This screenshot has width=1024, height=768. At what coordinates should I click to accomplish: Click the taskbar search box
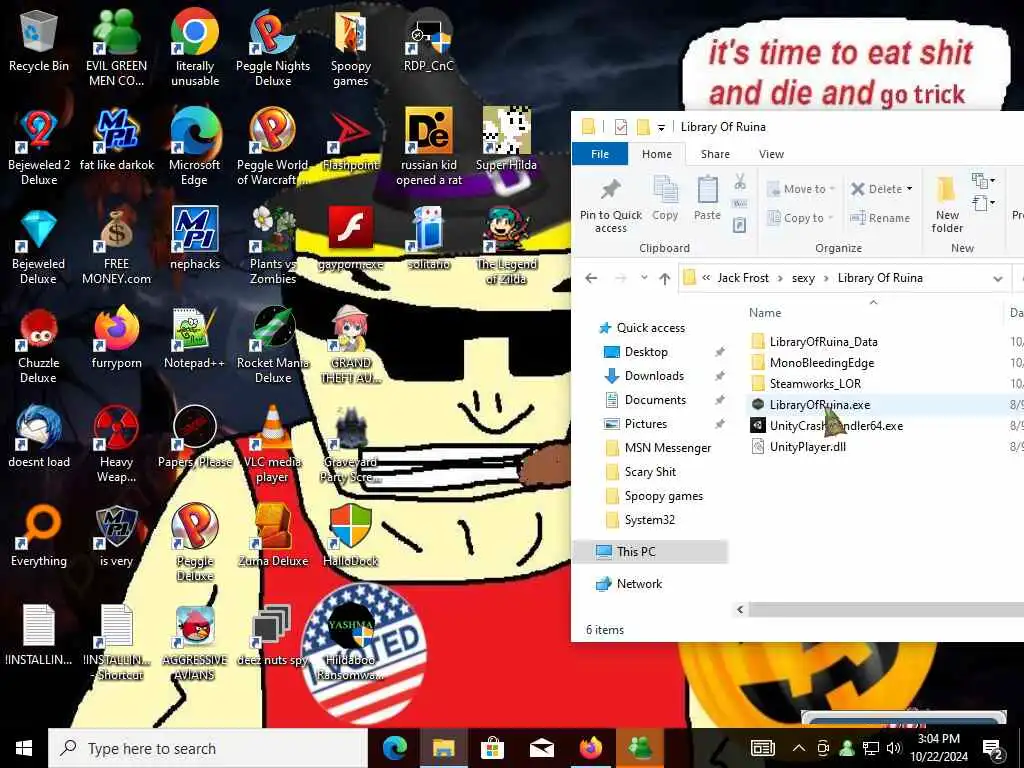[208, 748]
